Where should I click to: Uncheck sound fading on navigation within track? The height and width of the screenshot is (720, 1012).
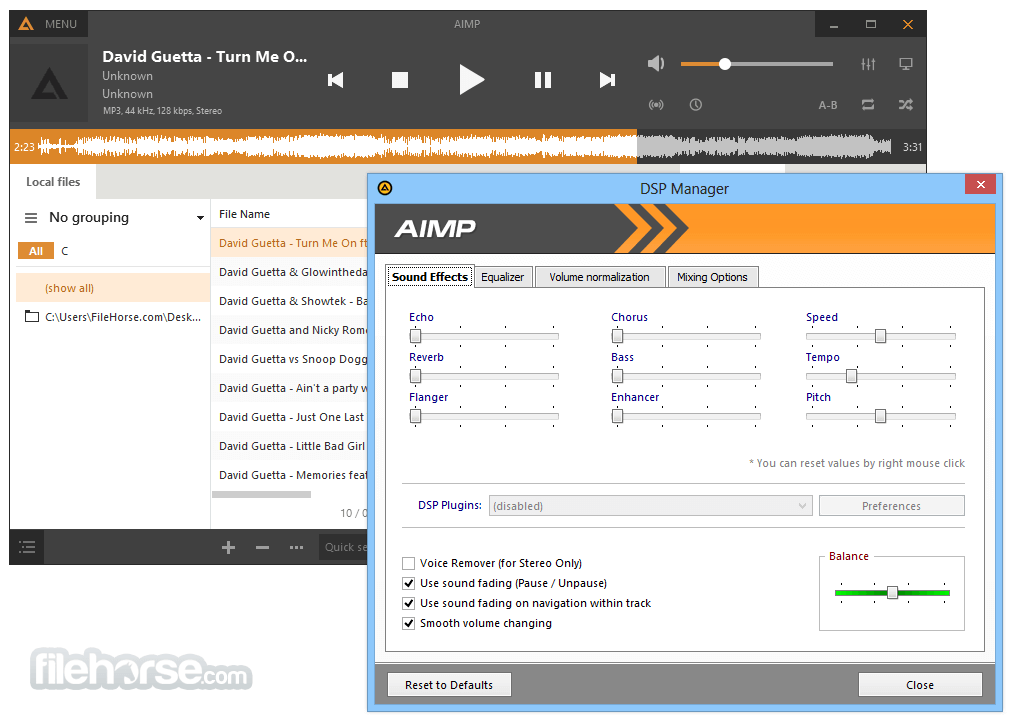tap(409, 603)
